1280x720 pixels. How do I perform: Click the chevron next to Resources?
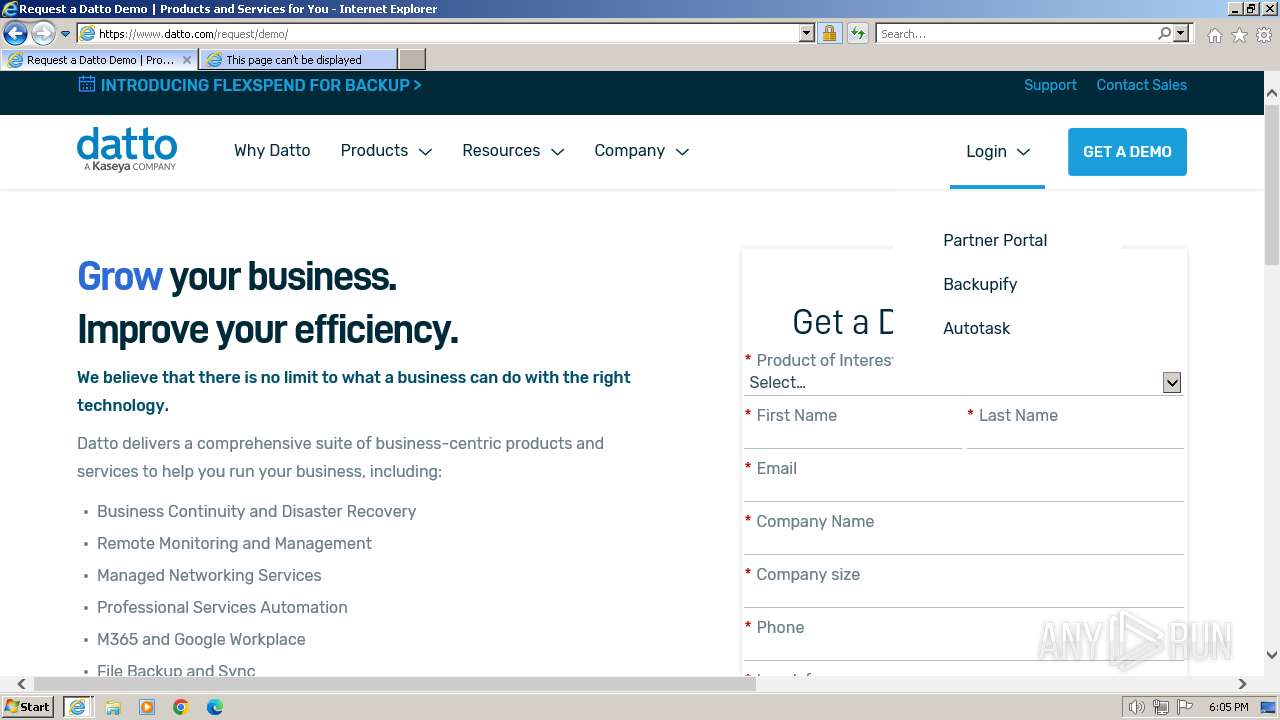click(557, 152)
